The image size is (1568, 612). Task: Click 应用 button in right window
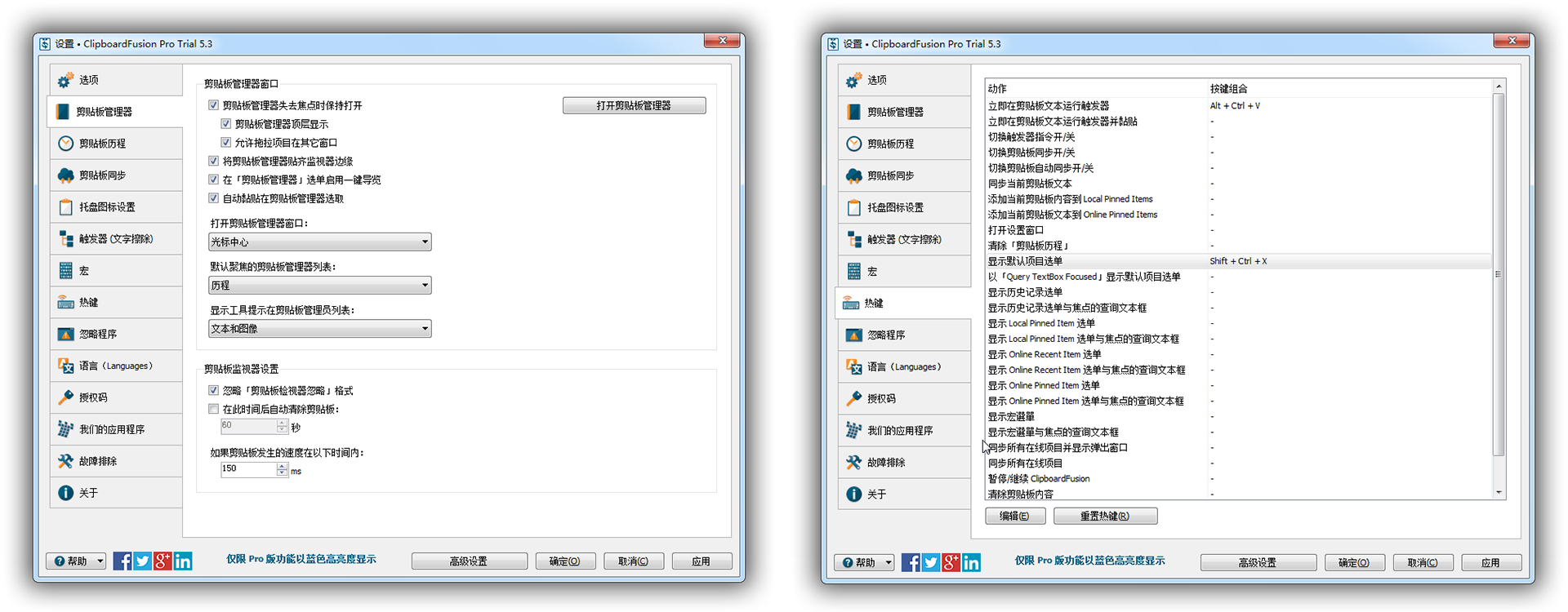pos(1491,563)
